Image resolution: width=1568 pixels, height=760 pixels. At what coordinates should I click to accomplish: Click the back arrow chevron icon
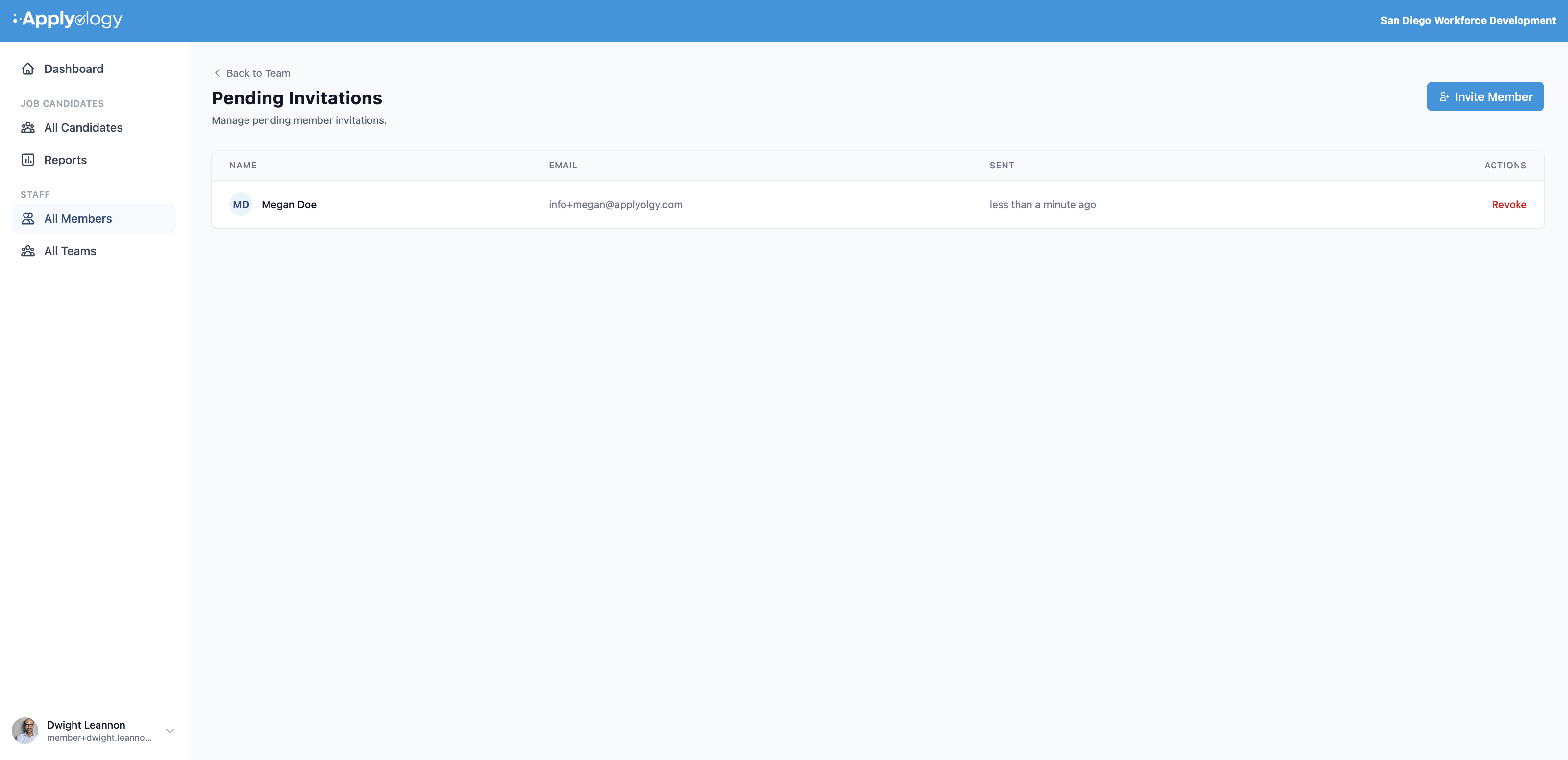tap(217, 73)
